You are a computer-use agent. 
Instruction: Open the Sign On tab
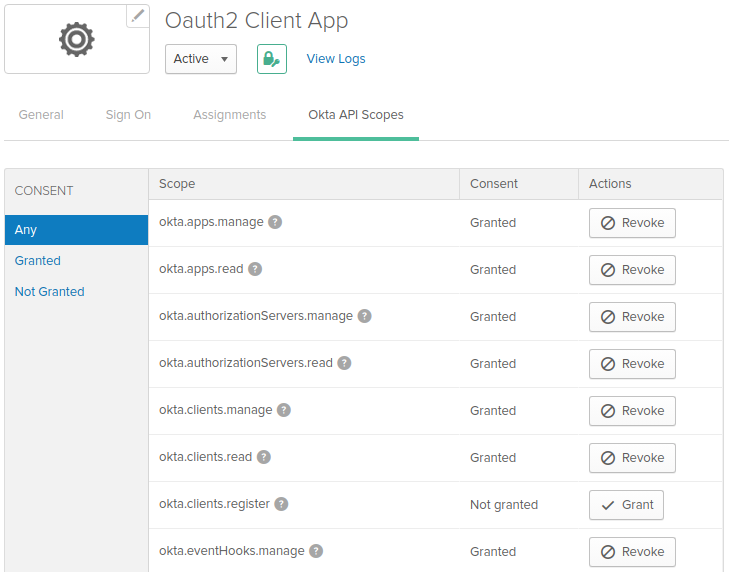coord(128,115)
